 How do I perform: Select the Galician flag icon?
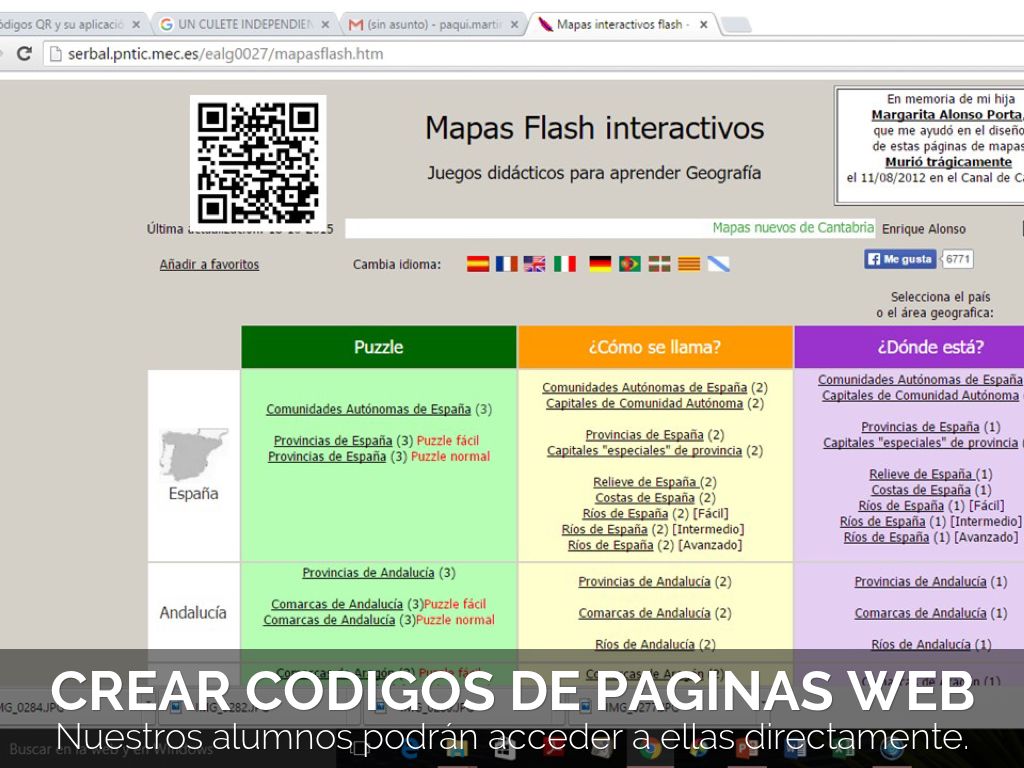718,264
